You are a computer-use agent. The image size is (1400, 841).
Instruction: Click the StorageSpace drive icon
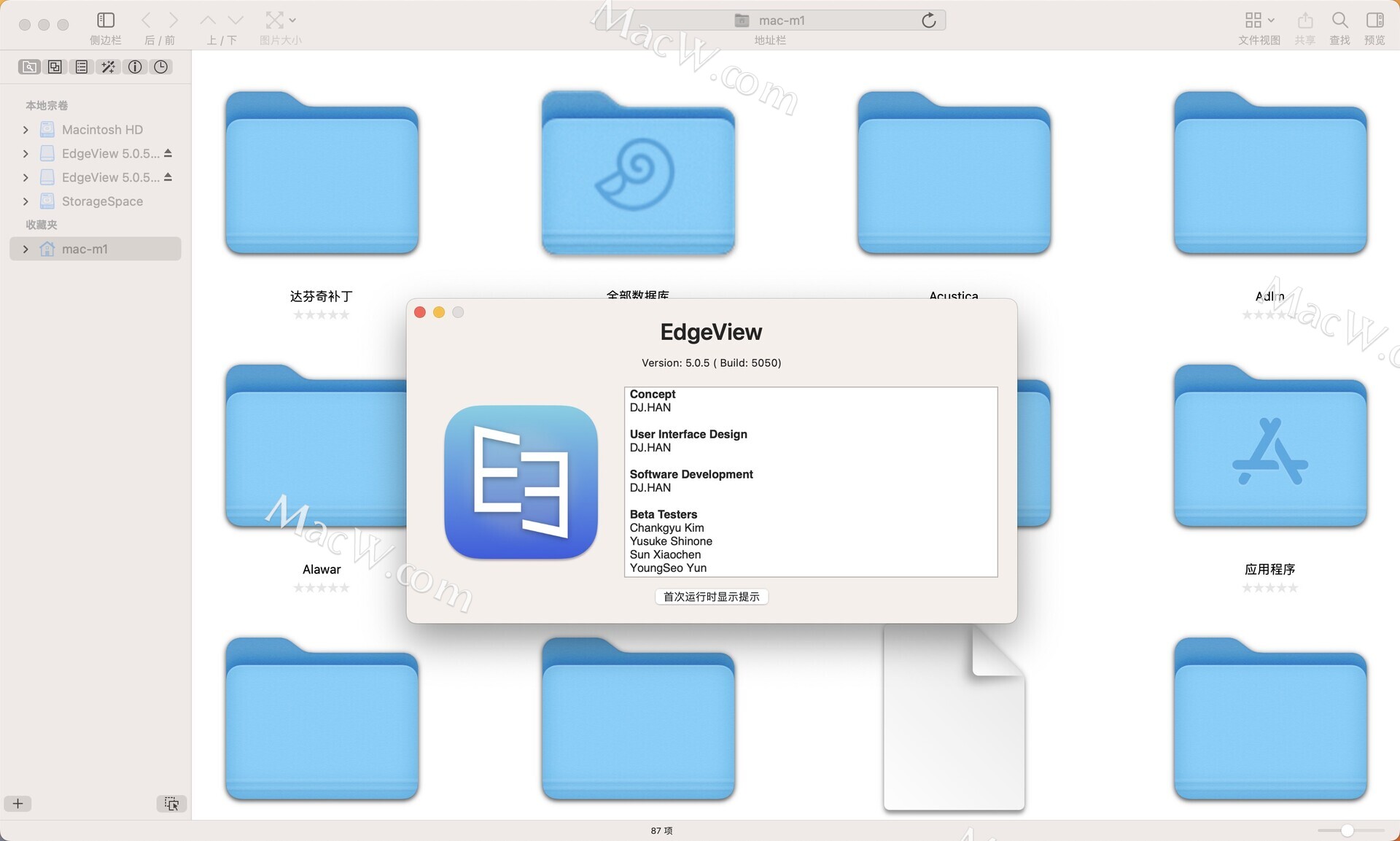(x=47, y=201)
